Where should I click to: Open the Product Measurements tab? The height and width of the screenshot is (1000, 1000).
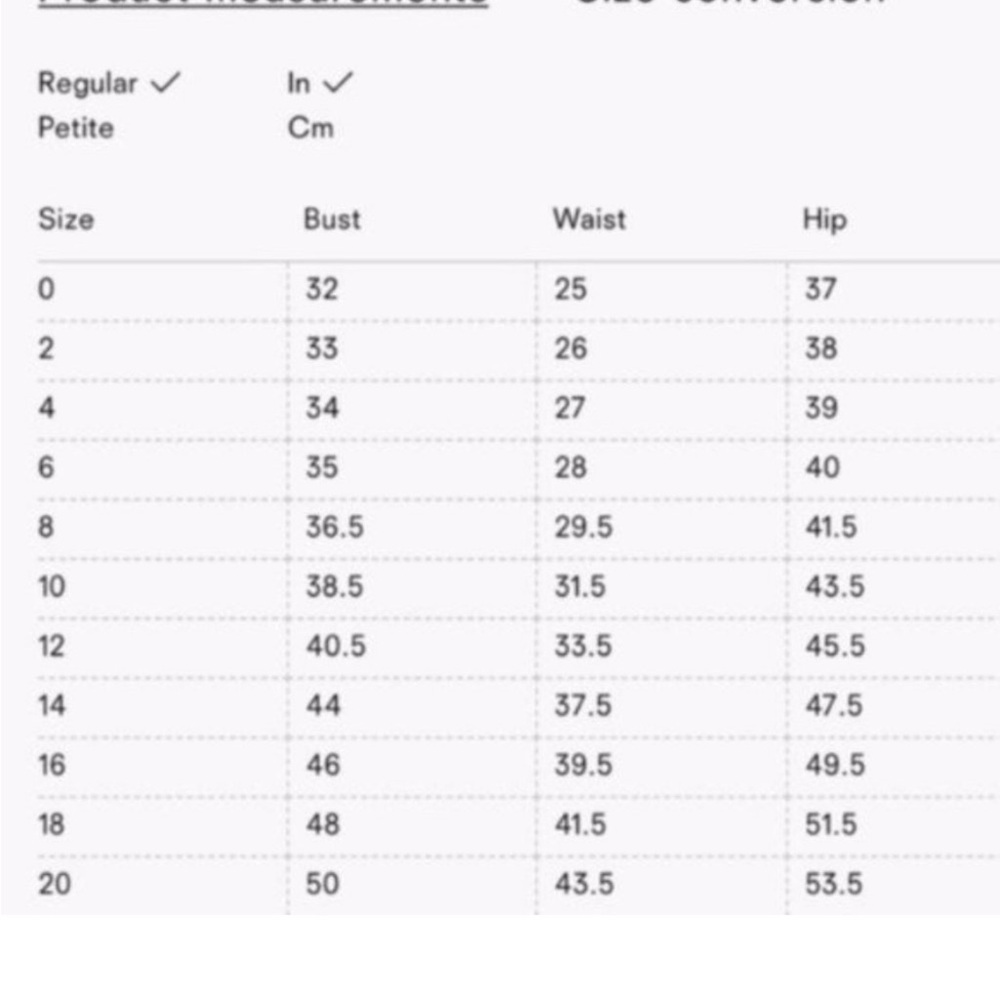[x=263, y=3]
